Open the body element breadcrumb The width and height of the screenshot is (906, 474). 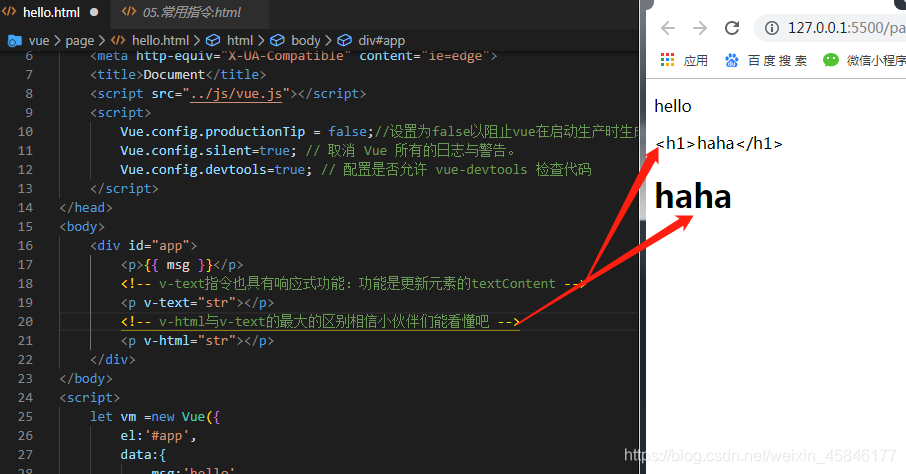(306, 40)
